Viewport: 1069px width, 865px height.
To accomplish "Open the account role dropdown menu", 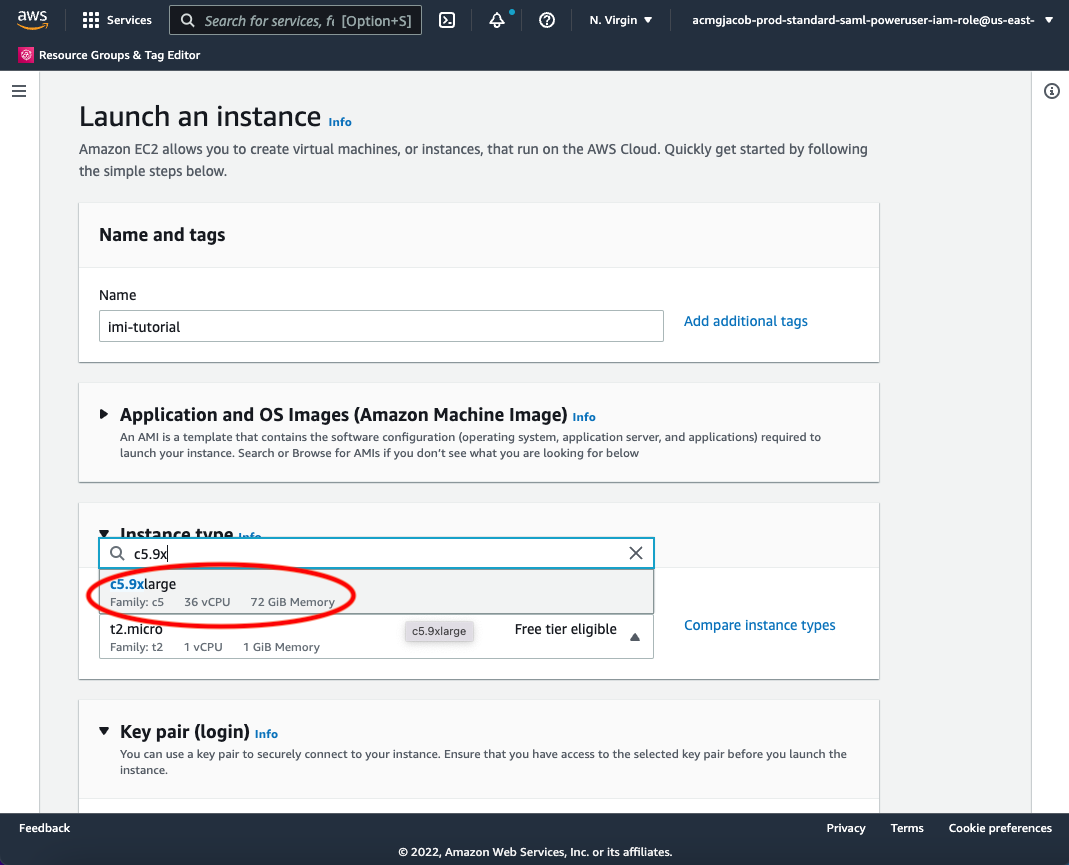I will coord(873,20).
